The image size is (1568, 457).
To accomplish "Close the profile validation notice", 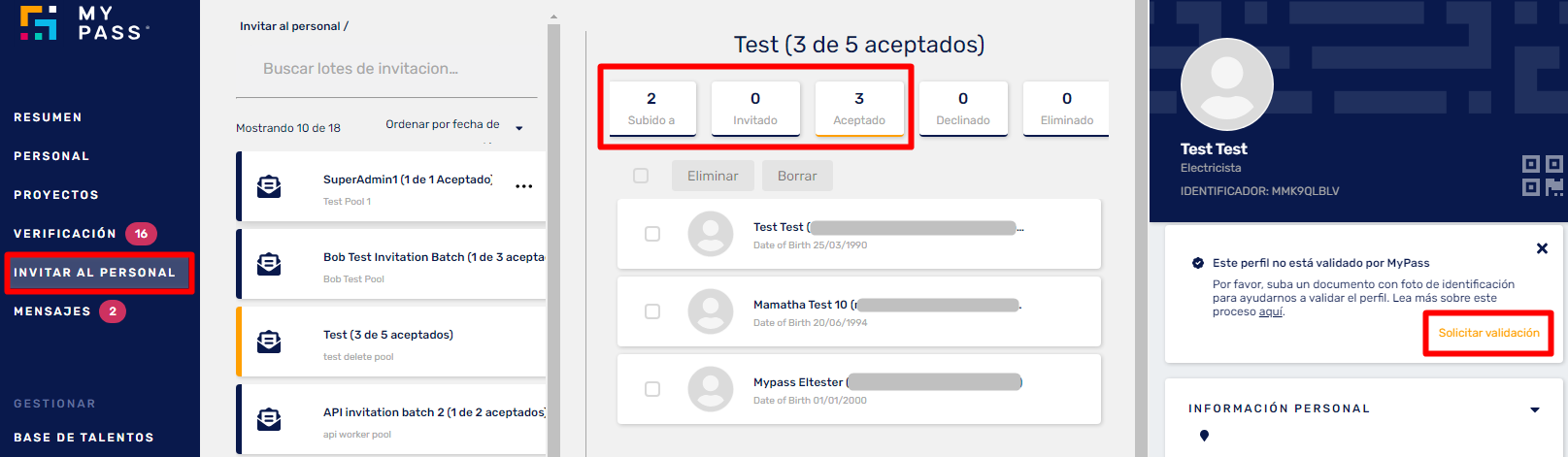I will [1542, 248].
